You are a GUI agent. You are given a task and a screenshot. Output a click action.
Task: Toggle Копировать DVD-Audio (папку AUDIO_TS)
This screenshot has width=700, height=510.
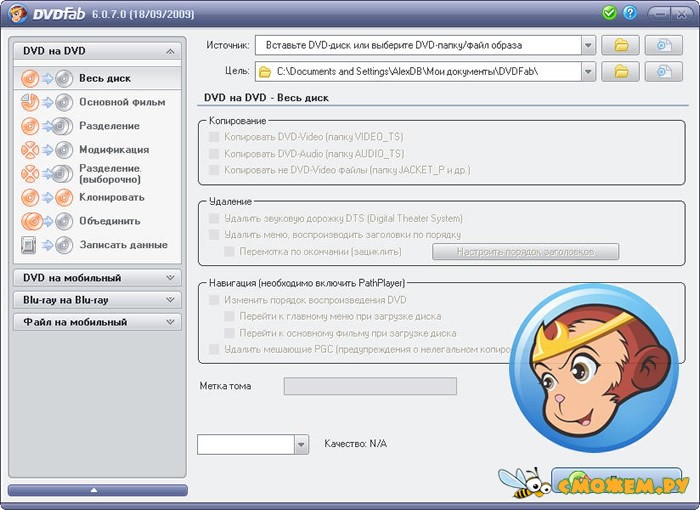coord(214,154)
